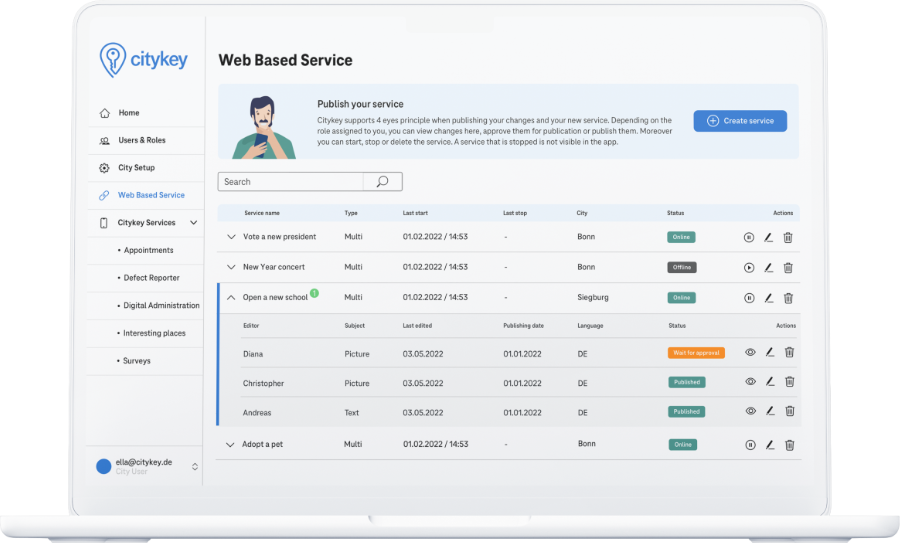
Task: Open the Defect Reporter page
Action: 152,278
